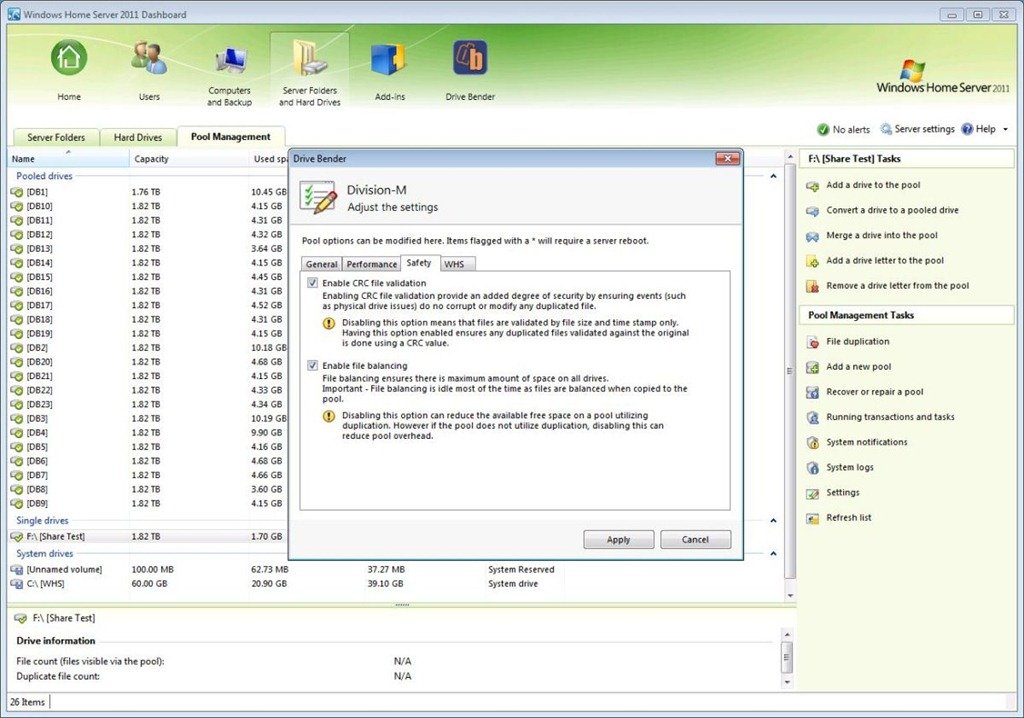Click the Refresh list link
The height and width of the screenshot is (718, 1024).
pyautogui.click(x=848, y=517)
